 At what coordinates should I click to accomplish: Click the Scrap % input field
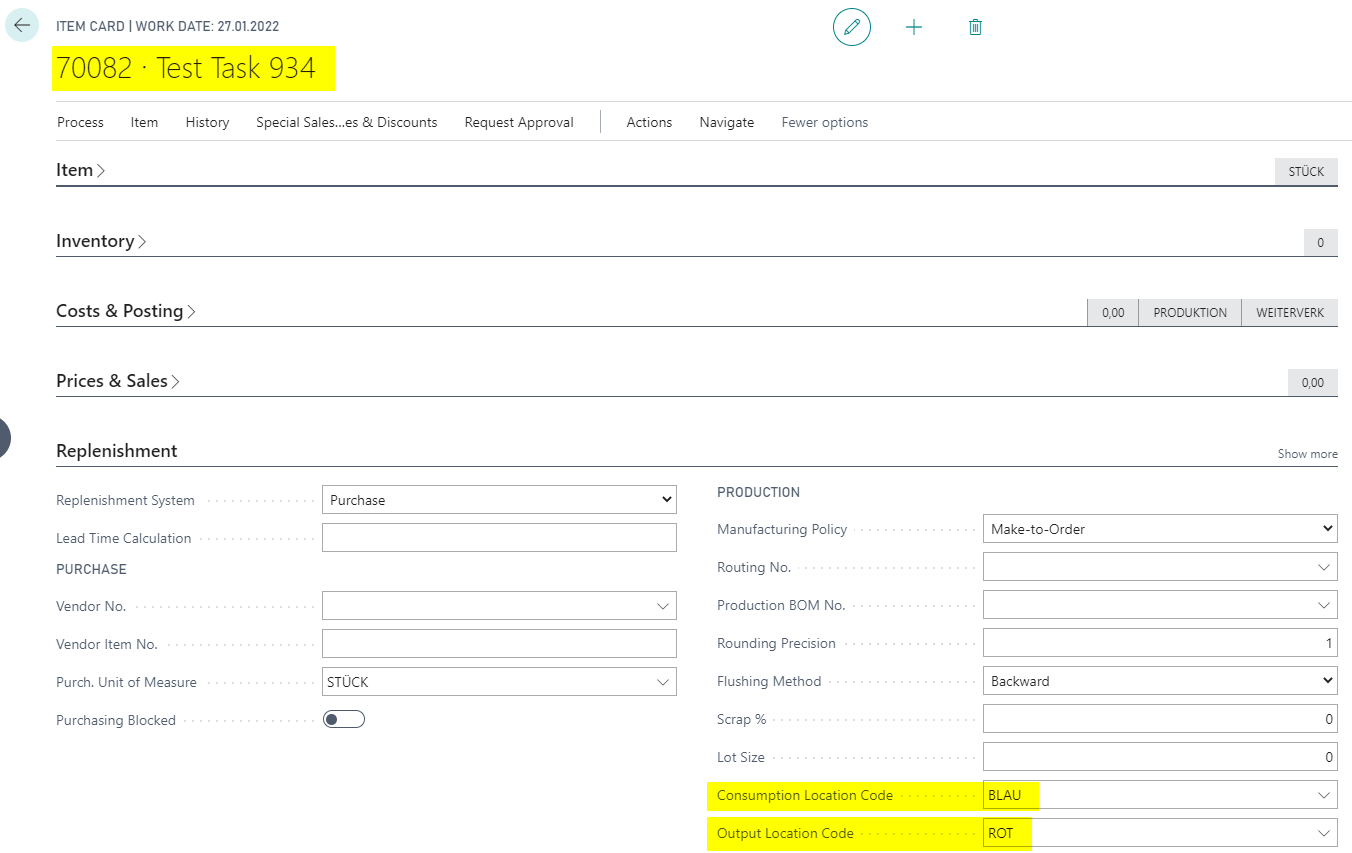point(1160,719)
